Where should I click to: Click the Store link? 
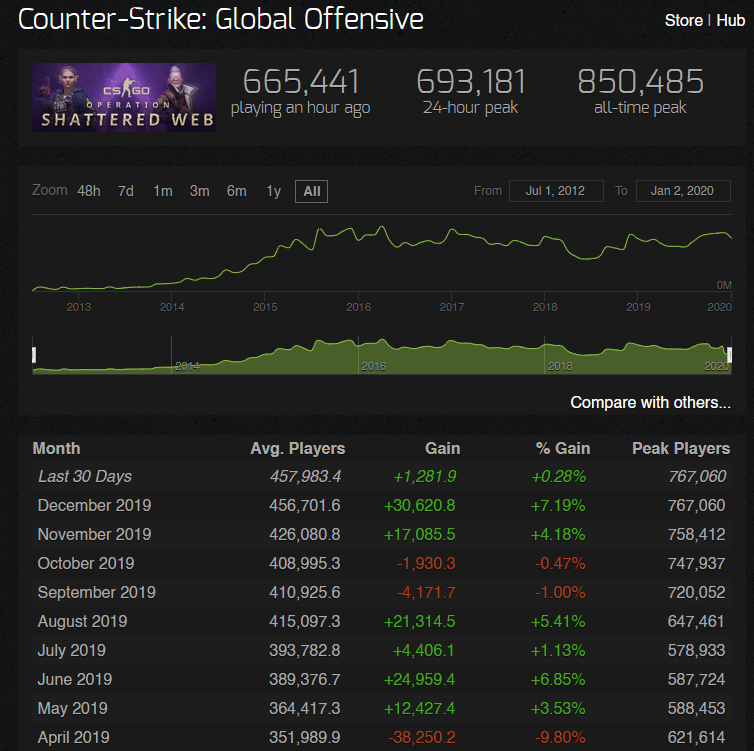[683, 21]
